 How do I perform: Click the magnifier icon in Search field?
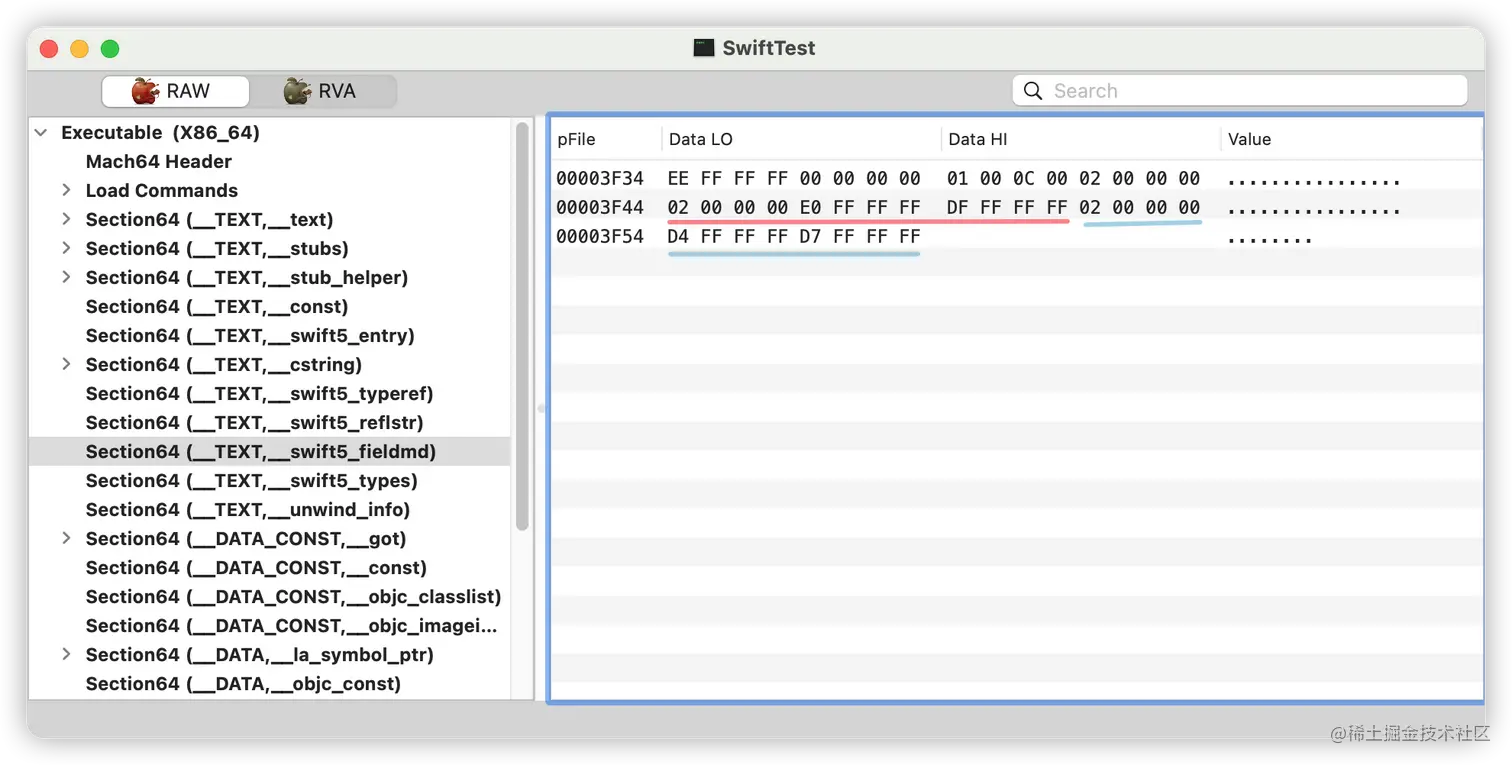(1033, 91)
